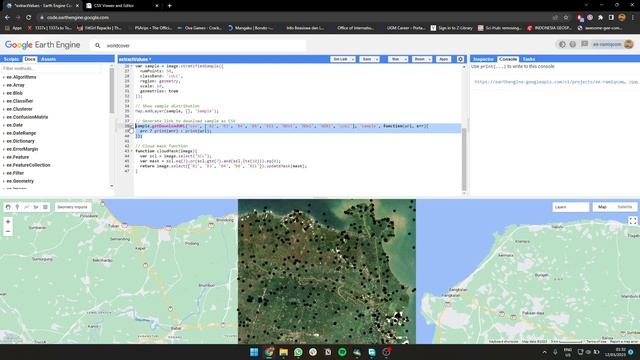The image size is (640, 360).
Task: Open new browser tab
Action: click(x=169, y=6)
